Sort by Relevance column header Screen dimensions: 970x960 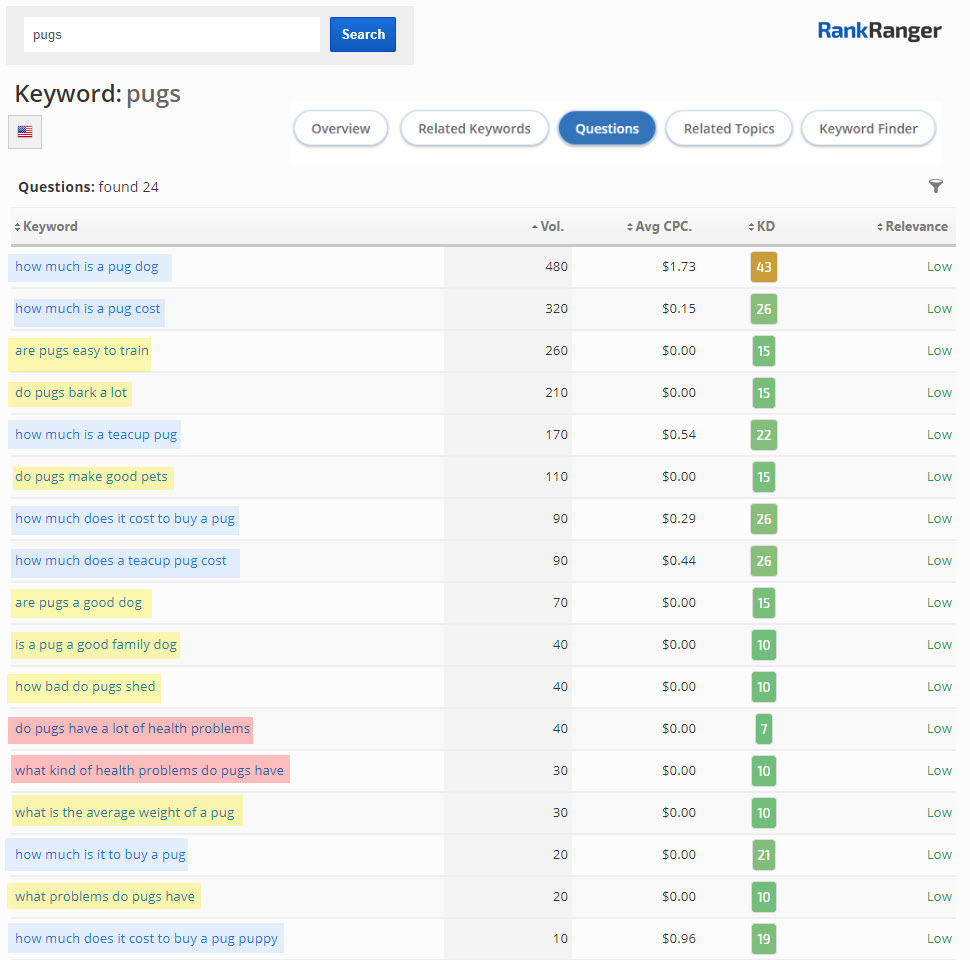point(915,227)
